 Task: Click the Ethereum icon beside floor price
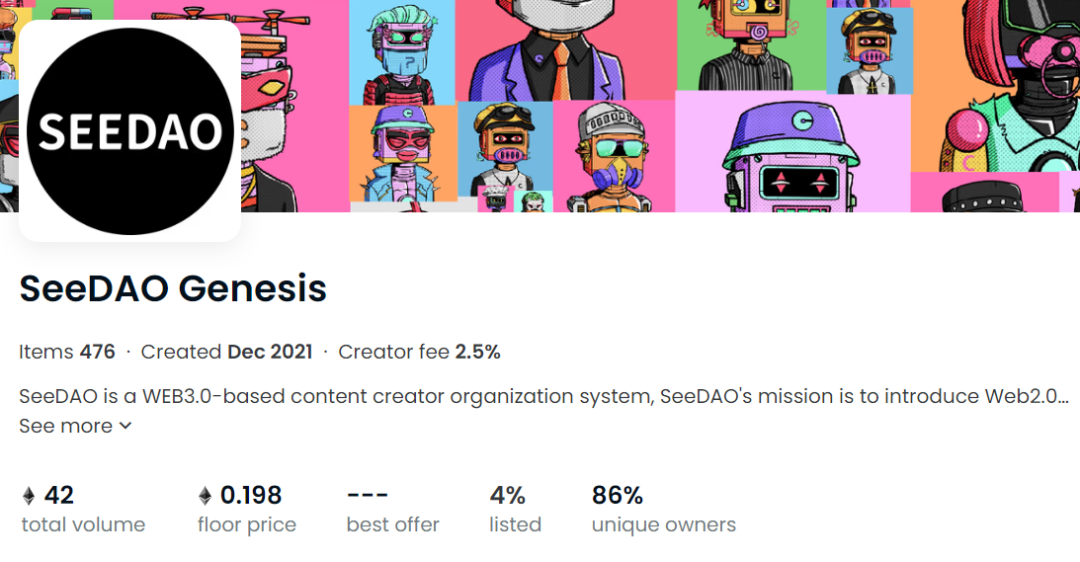tap(205, 496)
